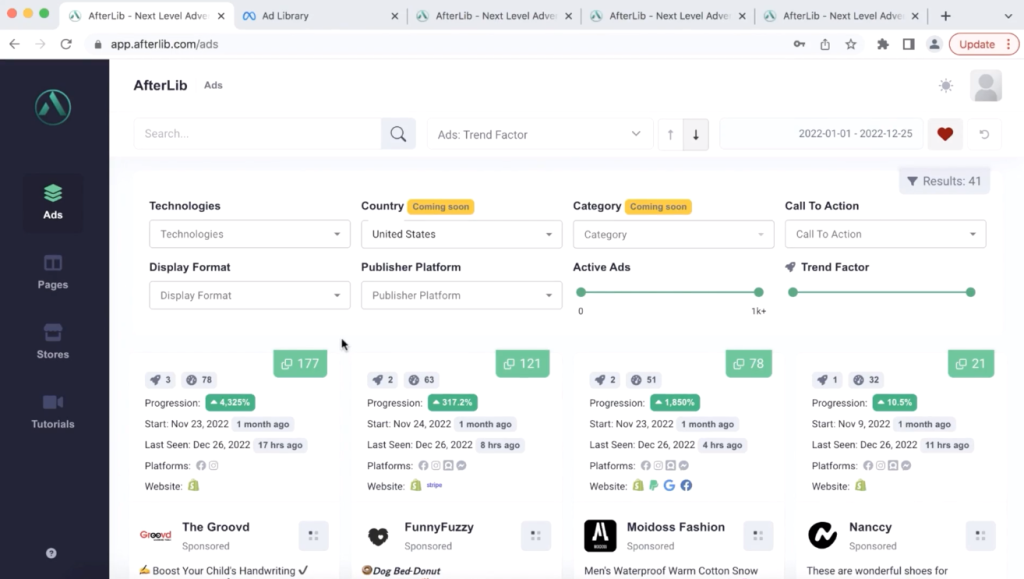Open Pages in the sidebar
This screenshot has height=579, width=1024.
[53, 271]
